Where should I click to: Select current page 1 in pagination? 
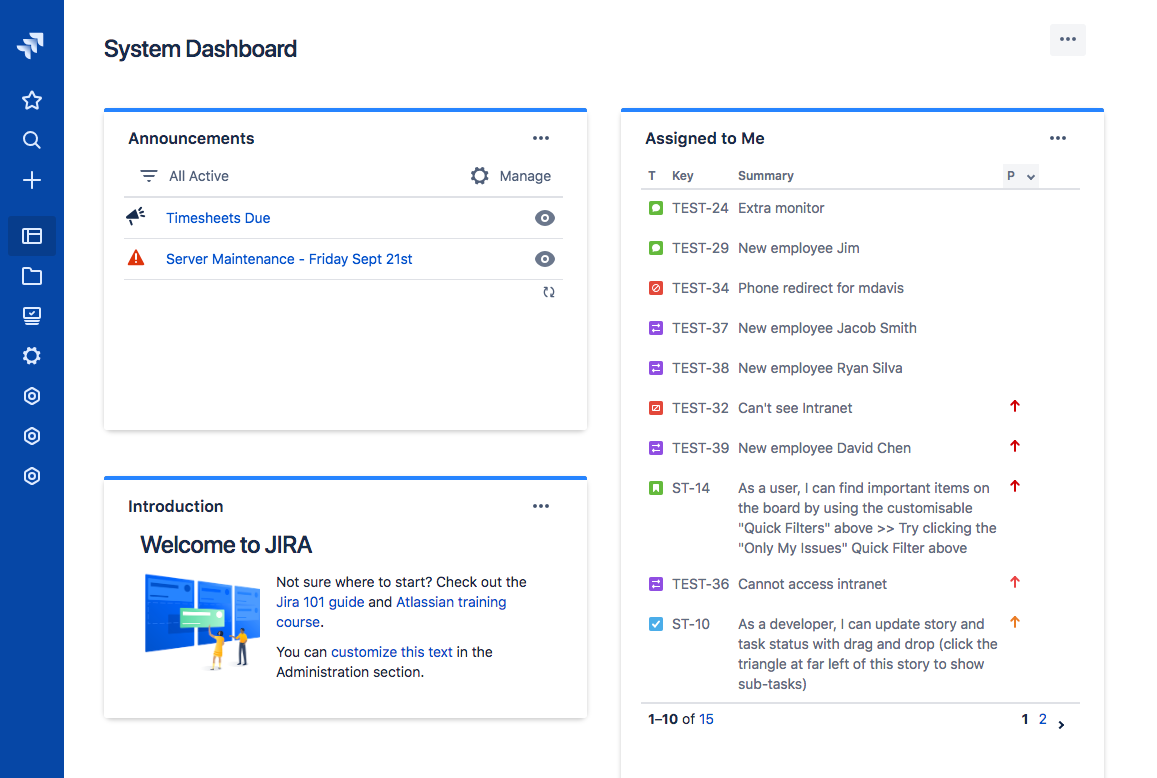pyautogui.click(x=1025, y=719)
